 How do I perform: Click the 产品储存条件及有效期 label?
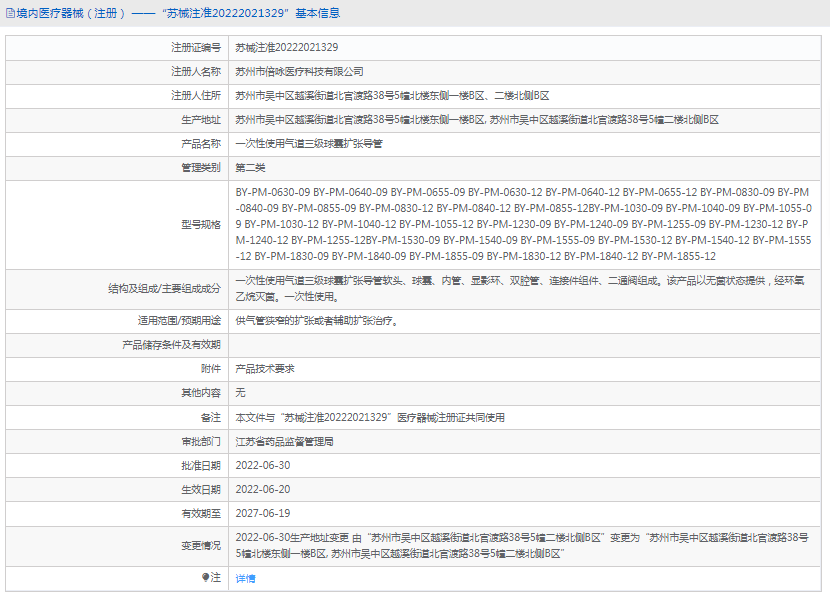tap(172, 345)
